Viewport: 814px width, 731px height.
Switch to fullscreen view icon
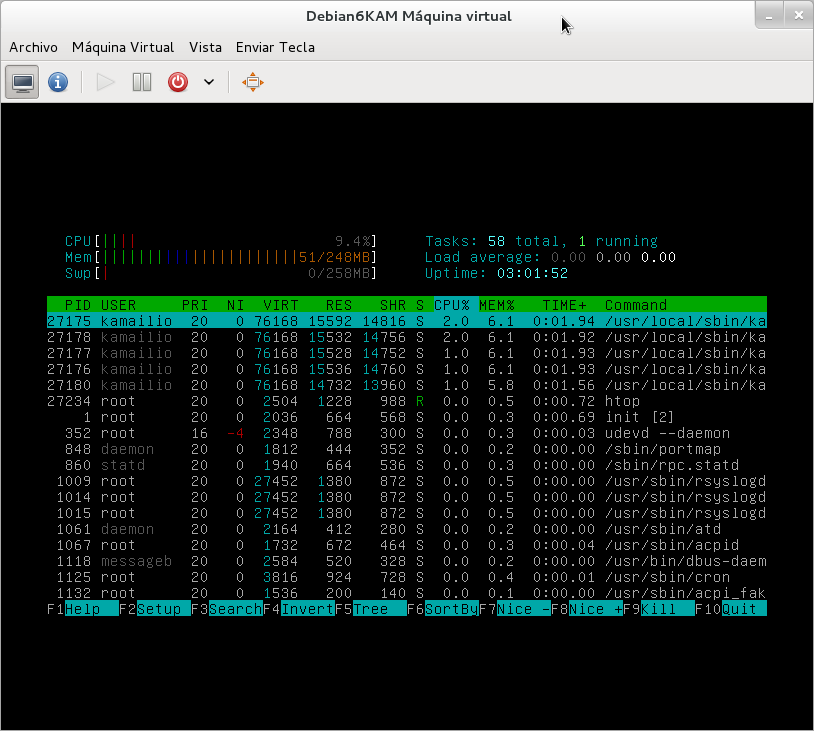[x=253, y=82]
